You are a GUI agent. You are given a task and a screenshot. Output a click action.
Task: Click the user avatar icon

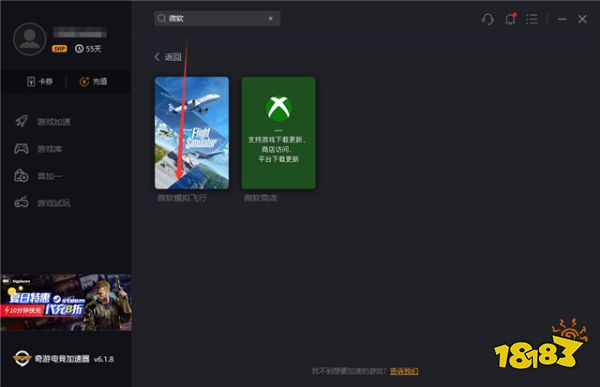tap(29, 39)
